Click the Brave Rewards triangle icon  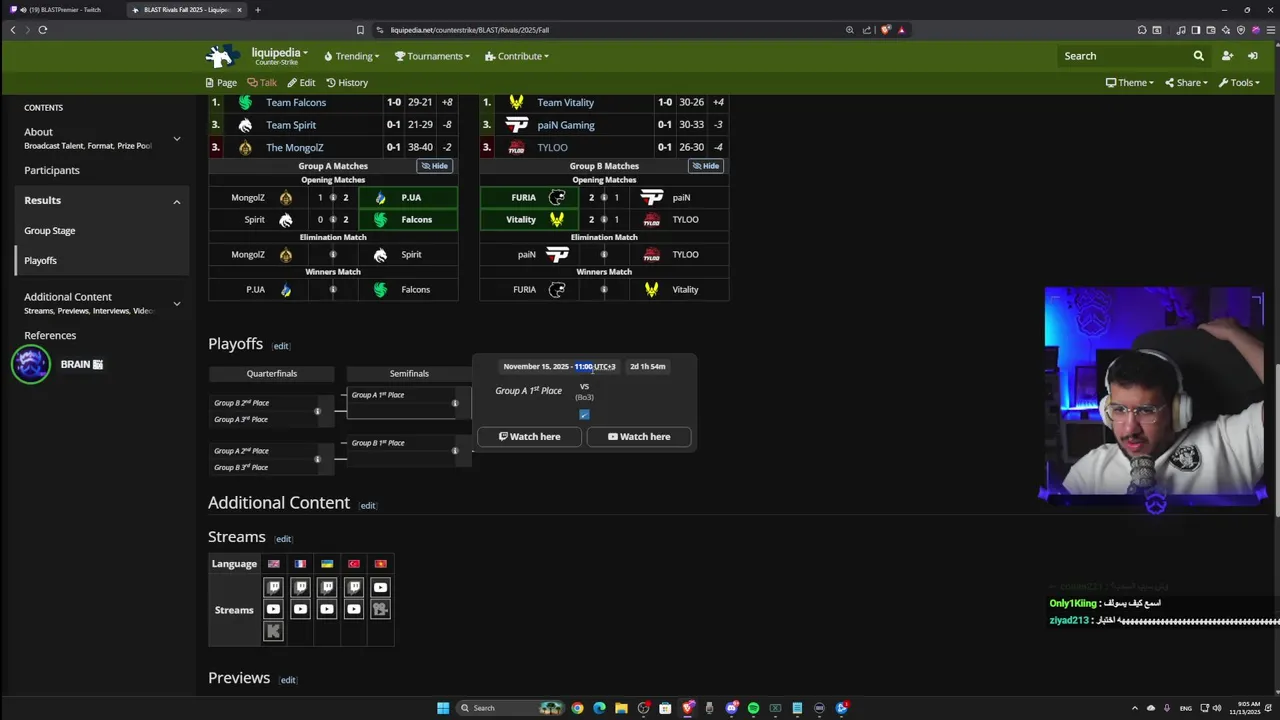tap(901, 30)
